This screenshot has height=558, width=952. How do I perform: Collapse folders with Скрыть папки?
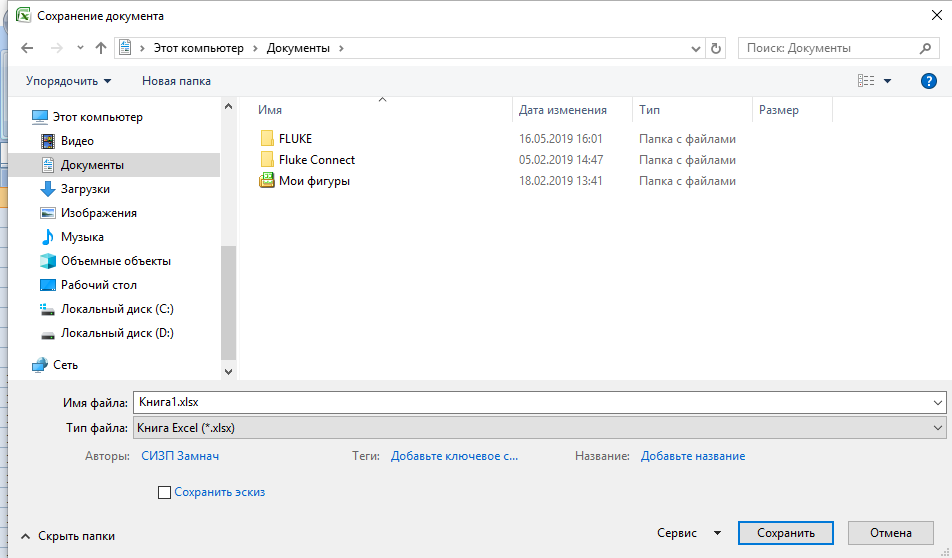point(68,536)
